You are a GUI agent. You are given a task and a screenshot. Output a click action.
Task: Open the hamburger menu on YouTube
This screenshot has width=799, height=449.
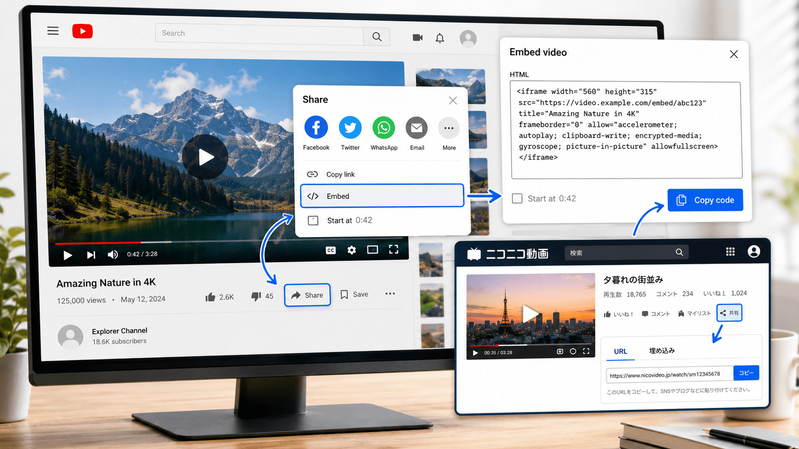[x=53, y=31]
